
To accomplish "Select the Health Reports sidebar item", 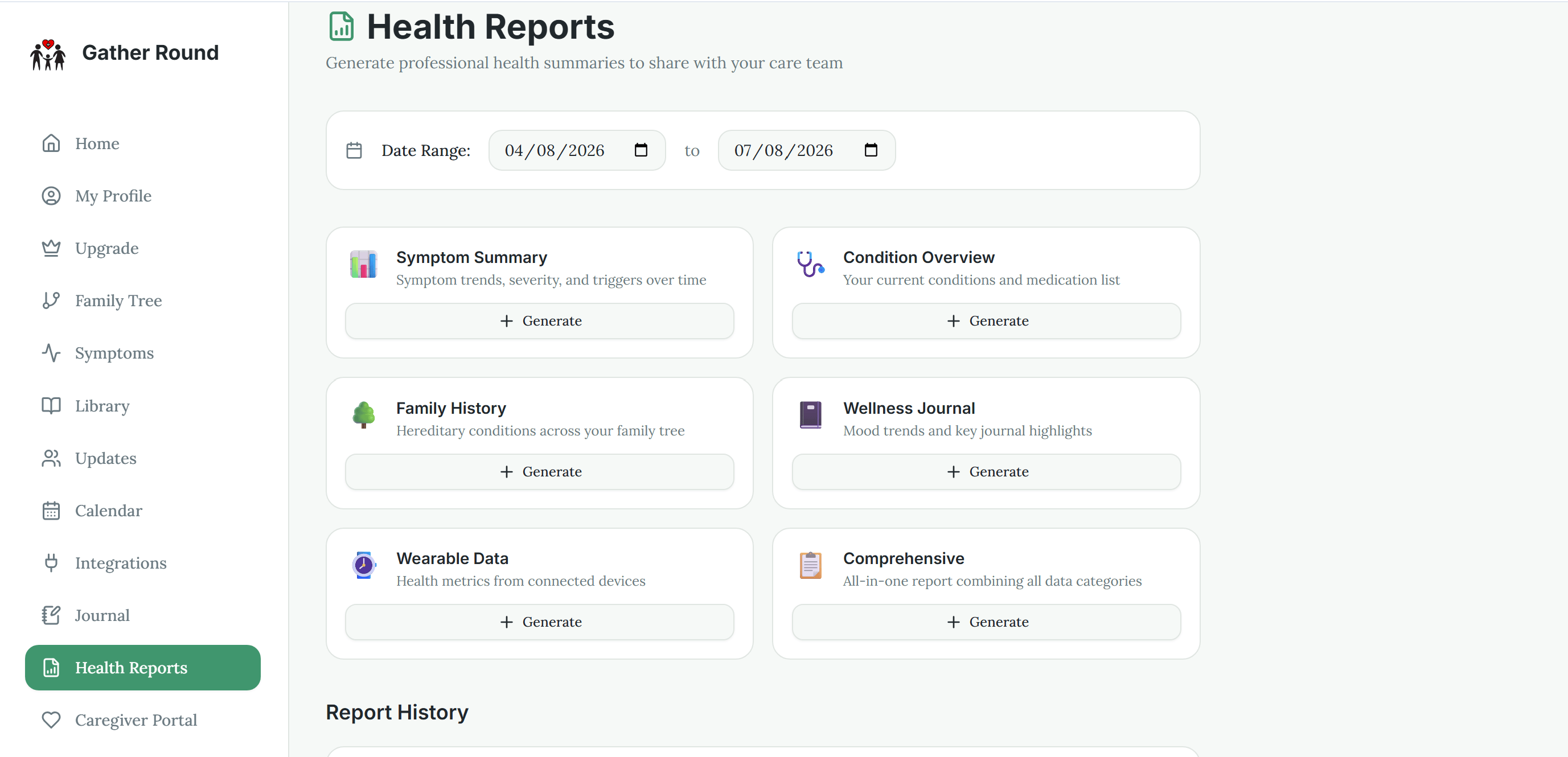I will 143,668.
